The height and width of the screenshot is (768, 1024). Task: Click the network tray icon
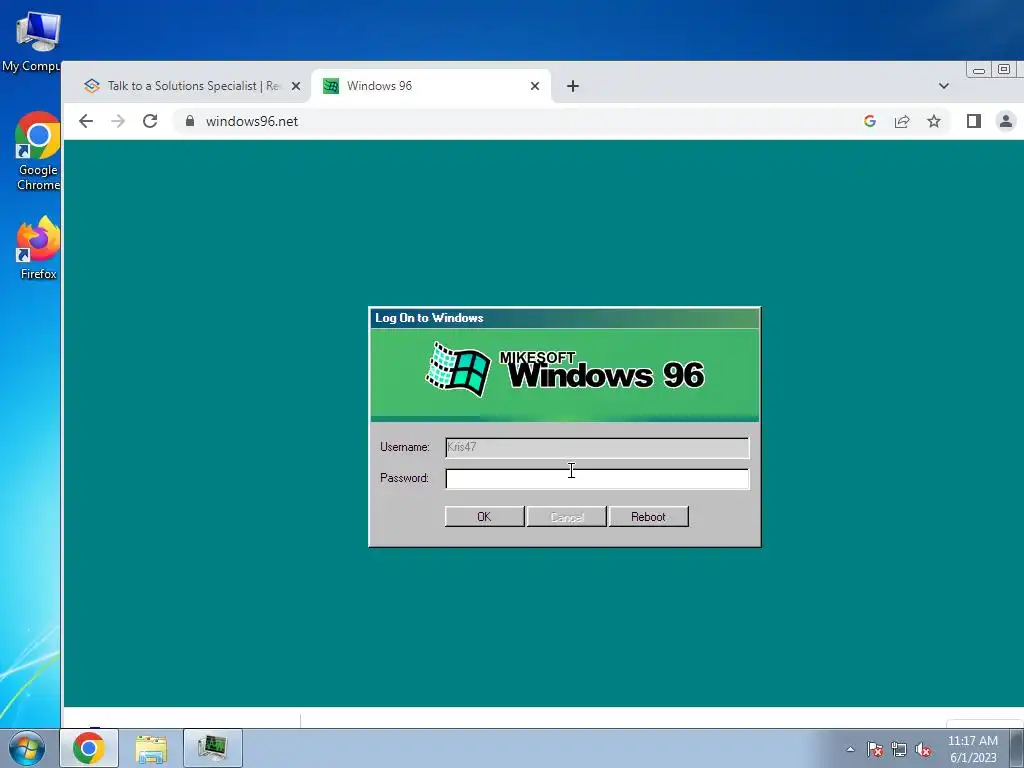899,749
